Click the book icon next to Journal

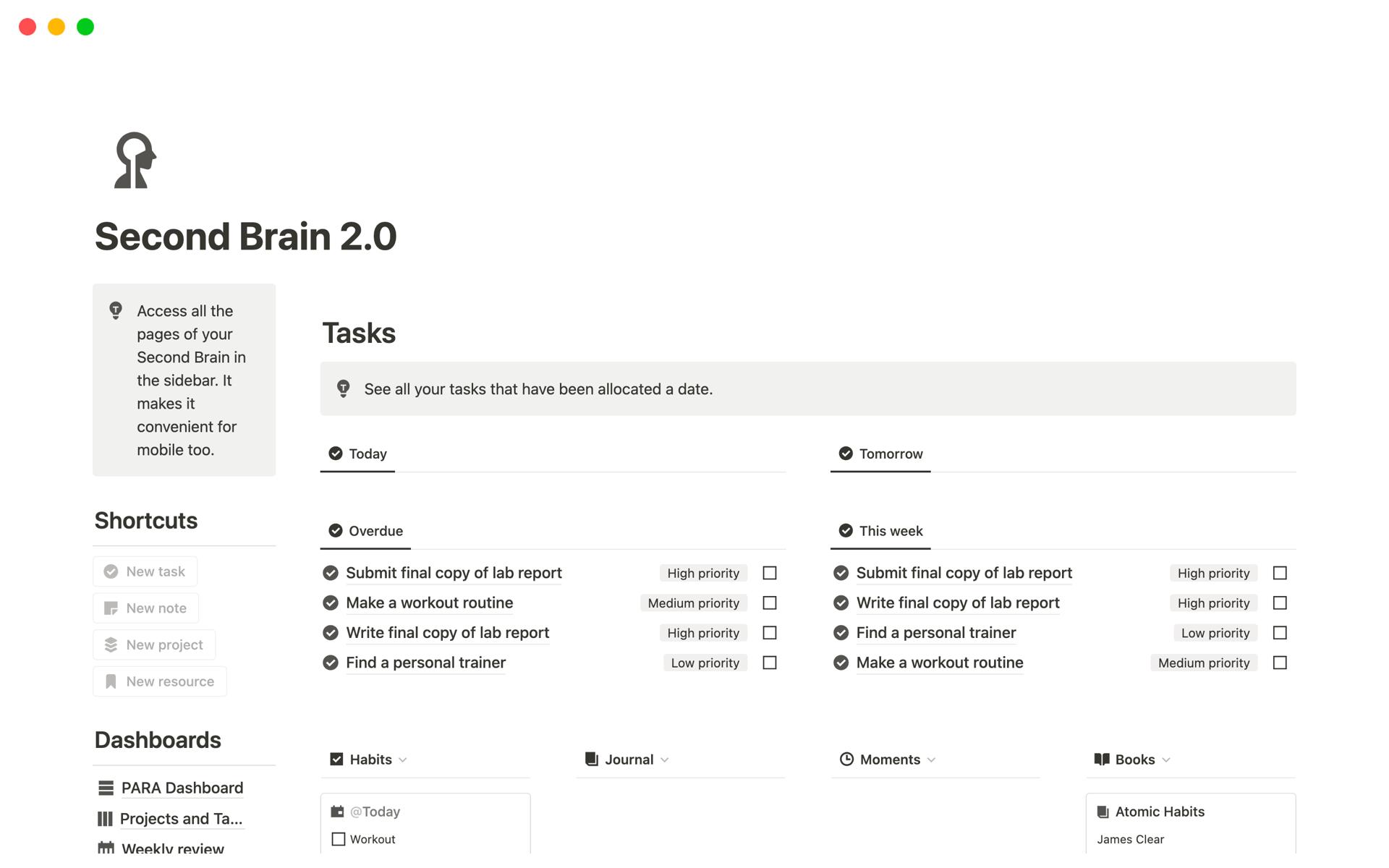(x=590, y=759)
